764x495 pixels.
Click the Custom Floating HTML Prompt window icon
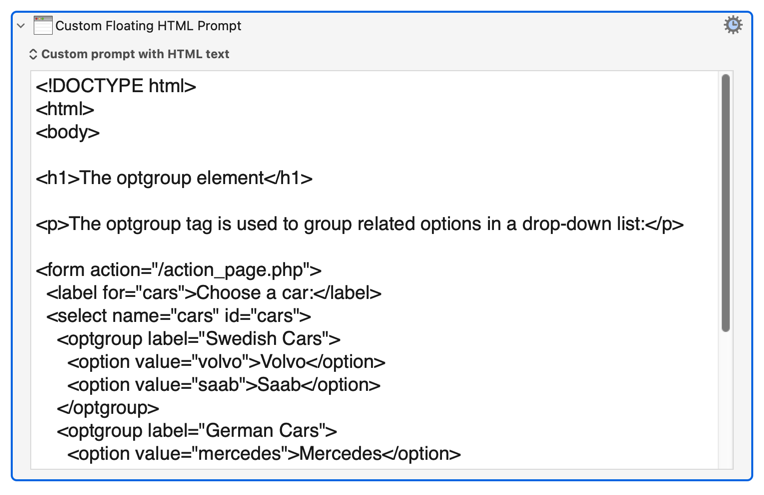click(42, 25)
